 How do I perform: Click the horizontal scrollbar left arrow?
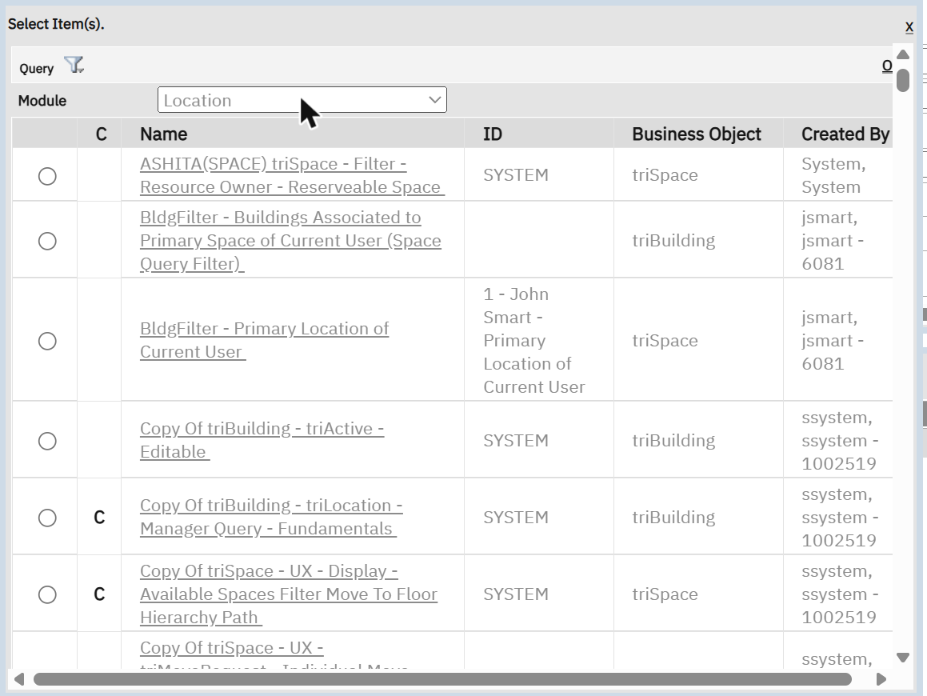19,679
